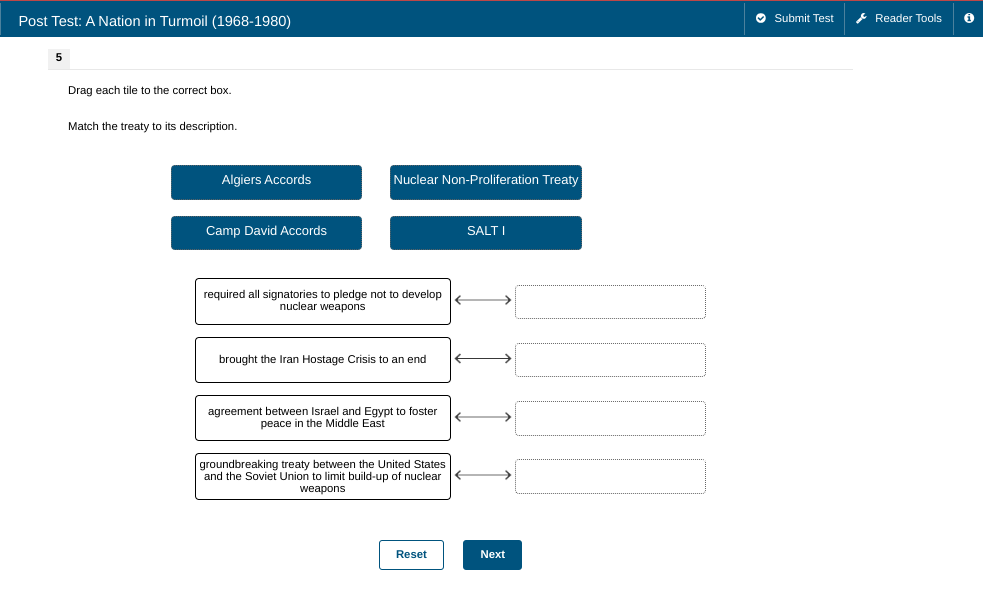Image resolution: width=983 pixels, height=603 pixels.
Task: Select the Israel and Egypt agreement description
Action: click(x=322, y=418)
